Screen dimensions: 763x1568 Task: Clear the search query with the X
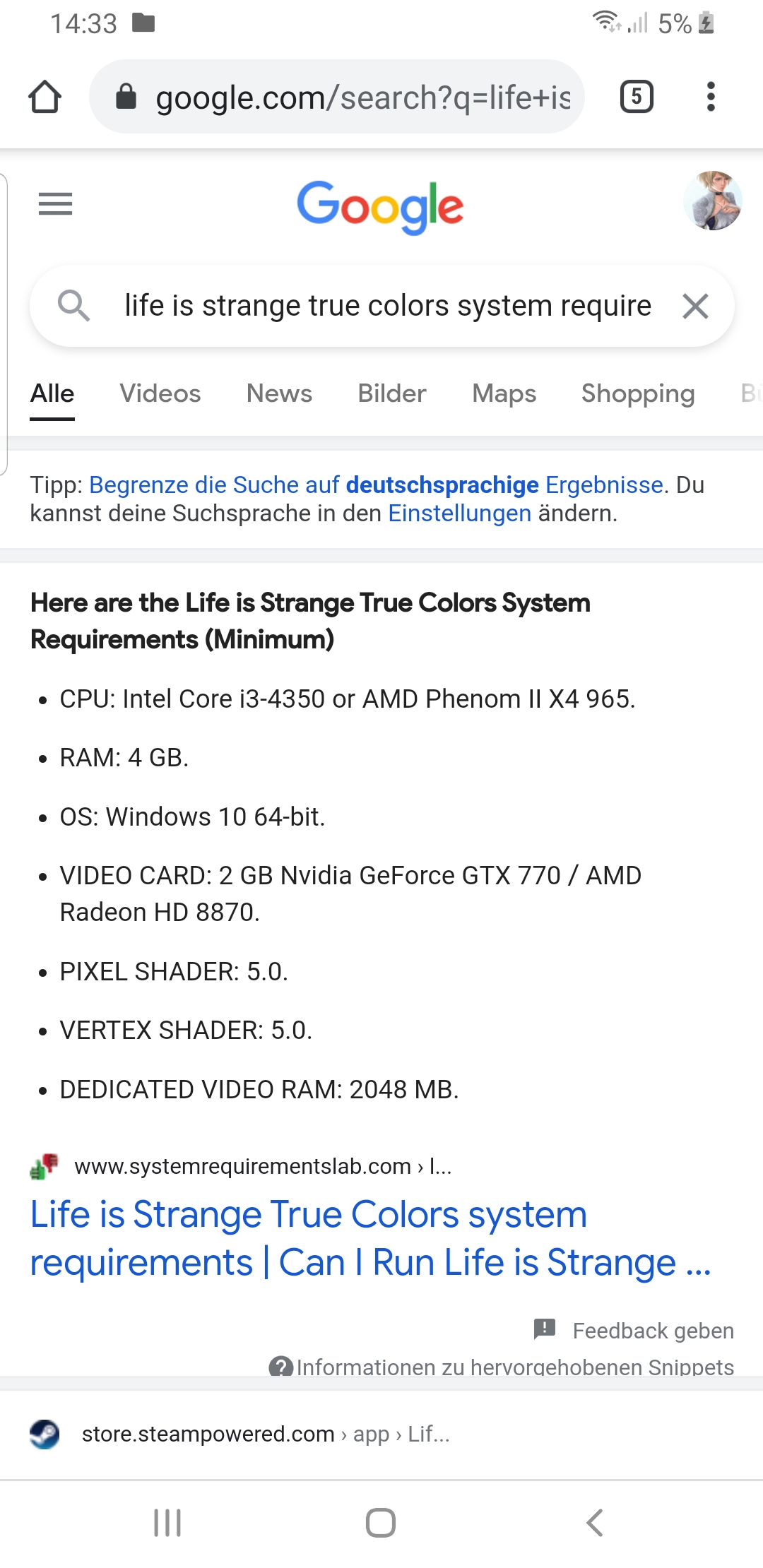point(694,306)
